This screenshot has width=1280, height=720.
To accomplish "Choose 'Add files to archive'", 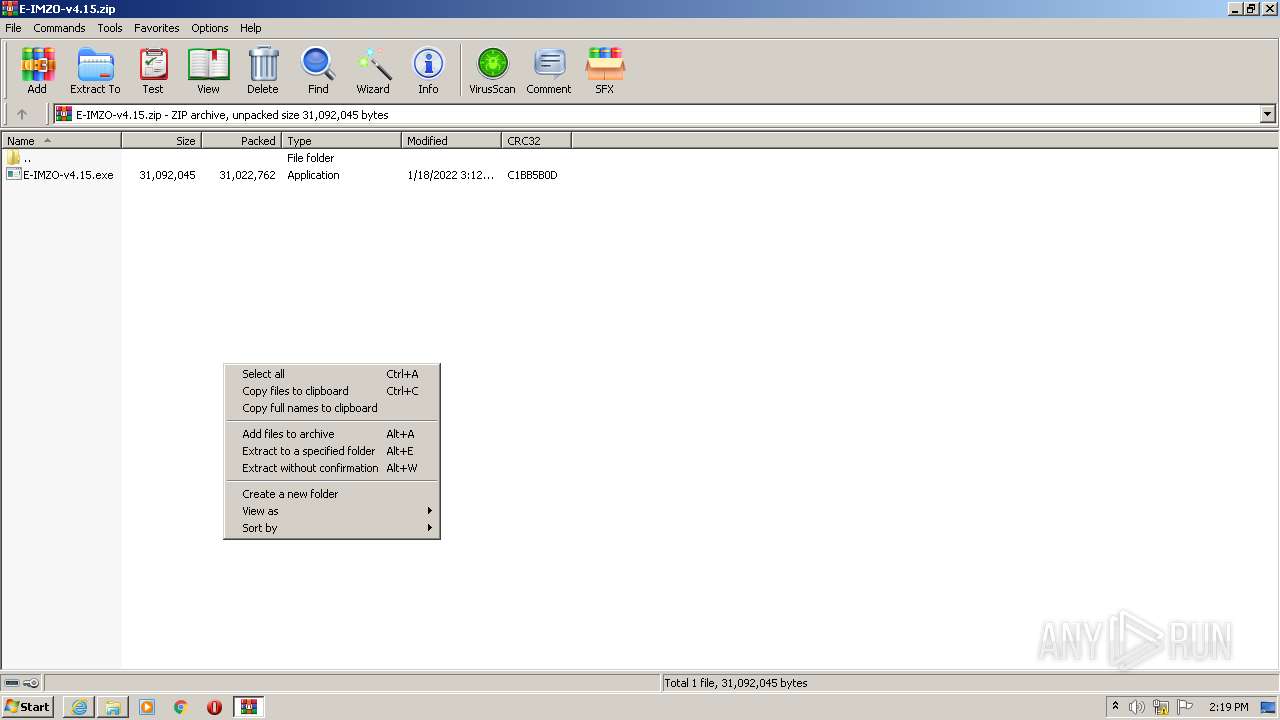I will [332, 434].
